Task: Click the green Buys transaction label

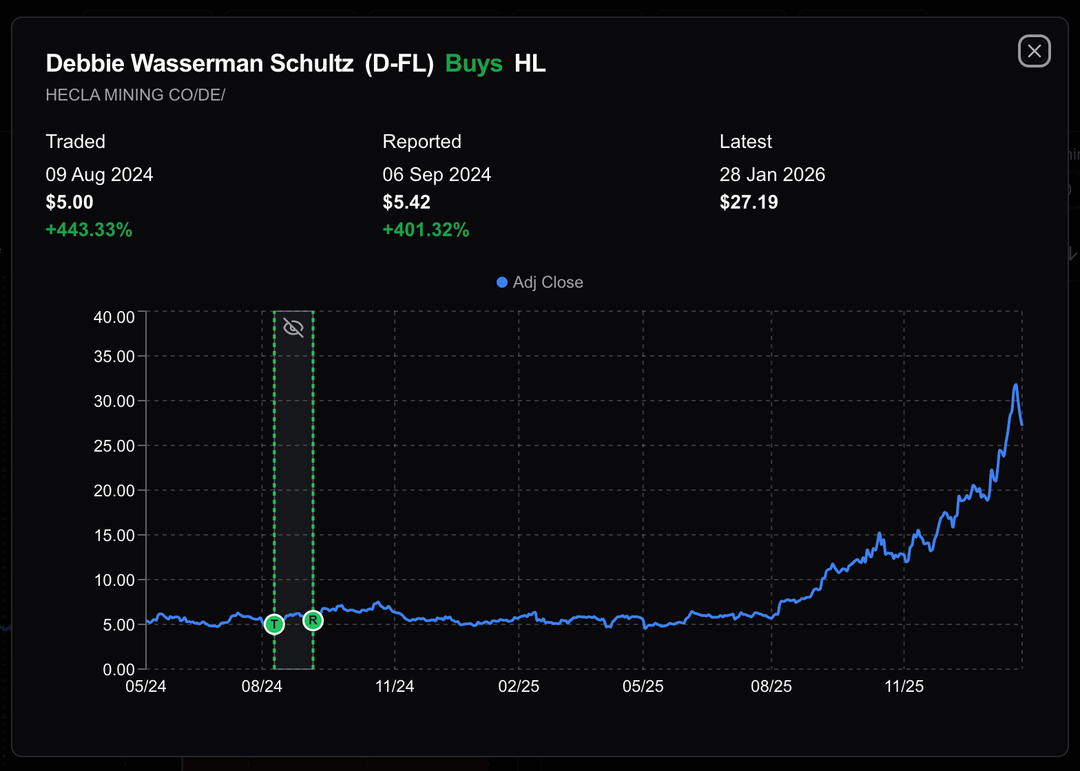Action: (x=474, y=64)
